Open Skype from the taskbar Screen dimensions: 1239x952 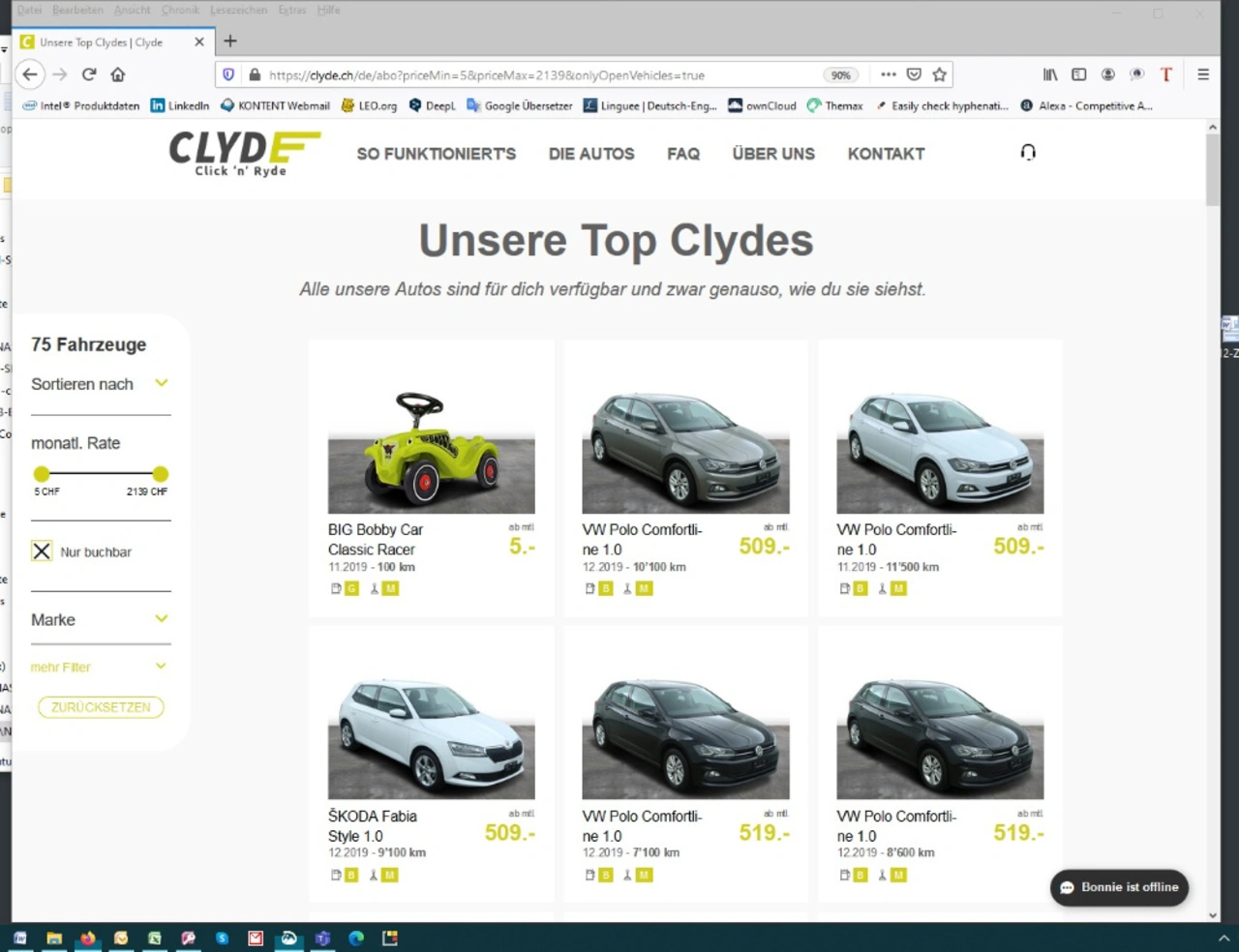222,937
